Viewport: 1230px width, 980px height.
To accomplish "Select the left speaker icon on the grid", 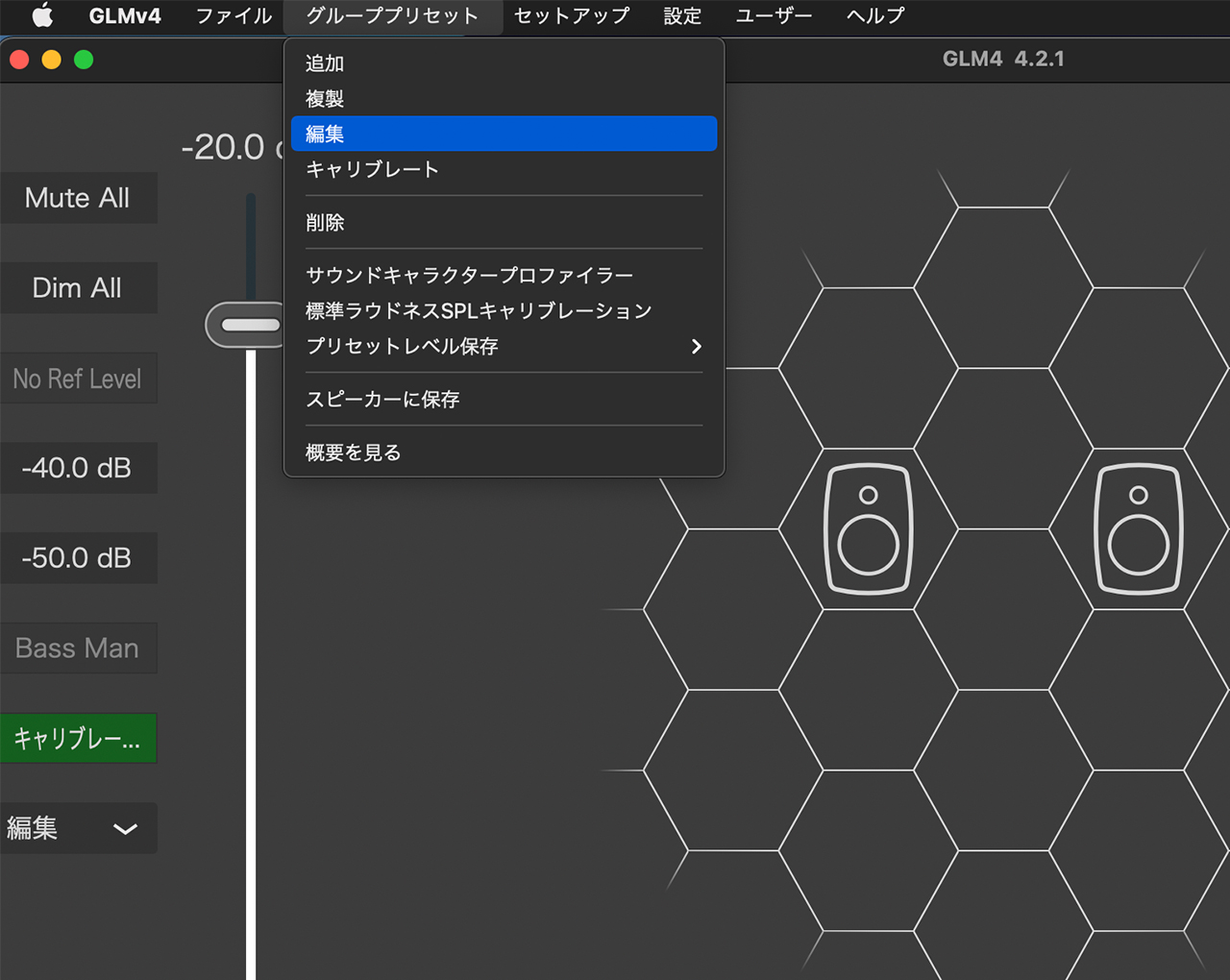I will tap(867, 528).
